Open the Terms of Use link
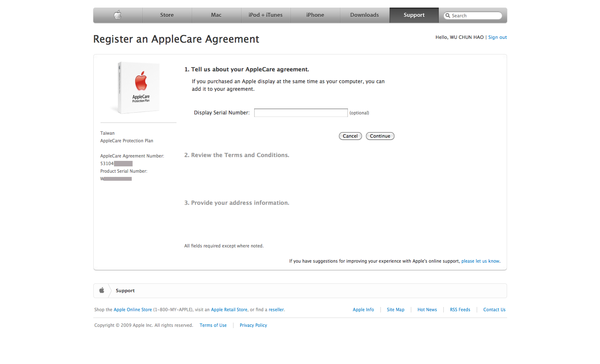600x364 pixels. 213,325
